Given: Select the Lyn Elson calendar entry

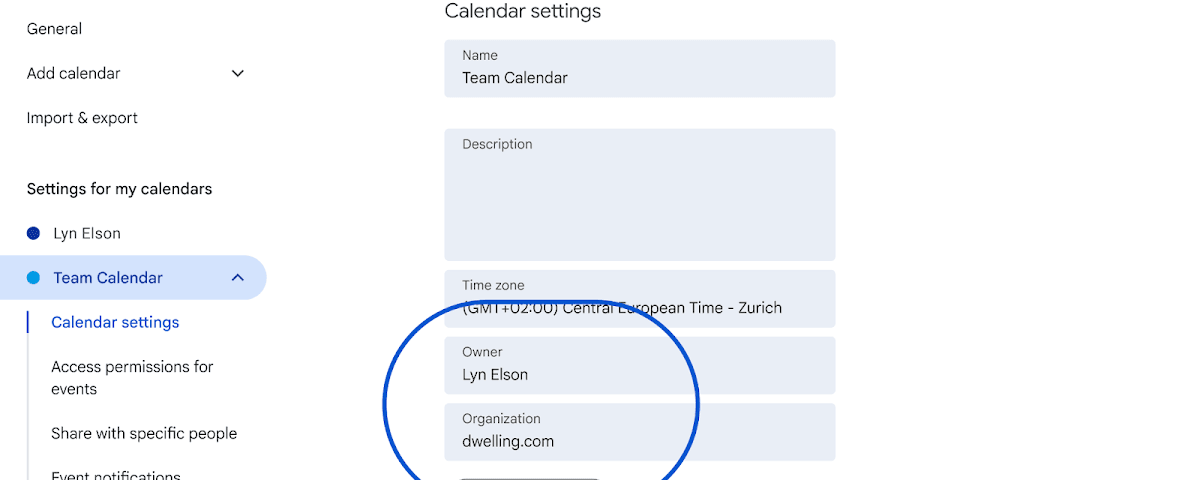Looking at the screenshot, I should (87, 233).
